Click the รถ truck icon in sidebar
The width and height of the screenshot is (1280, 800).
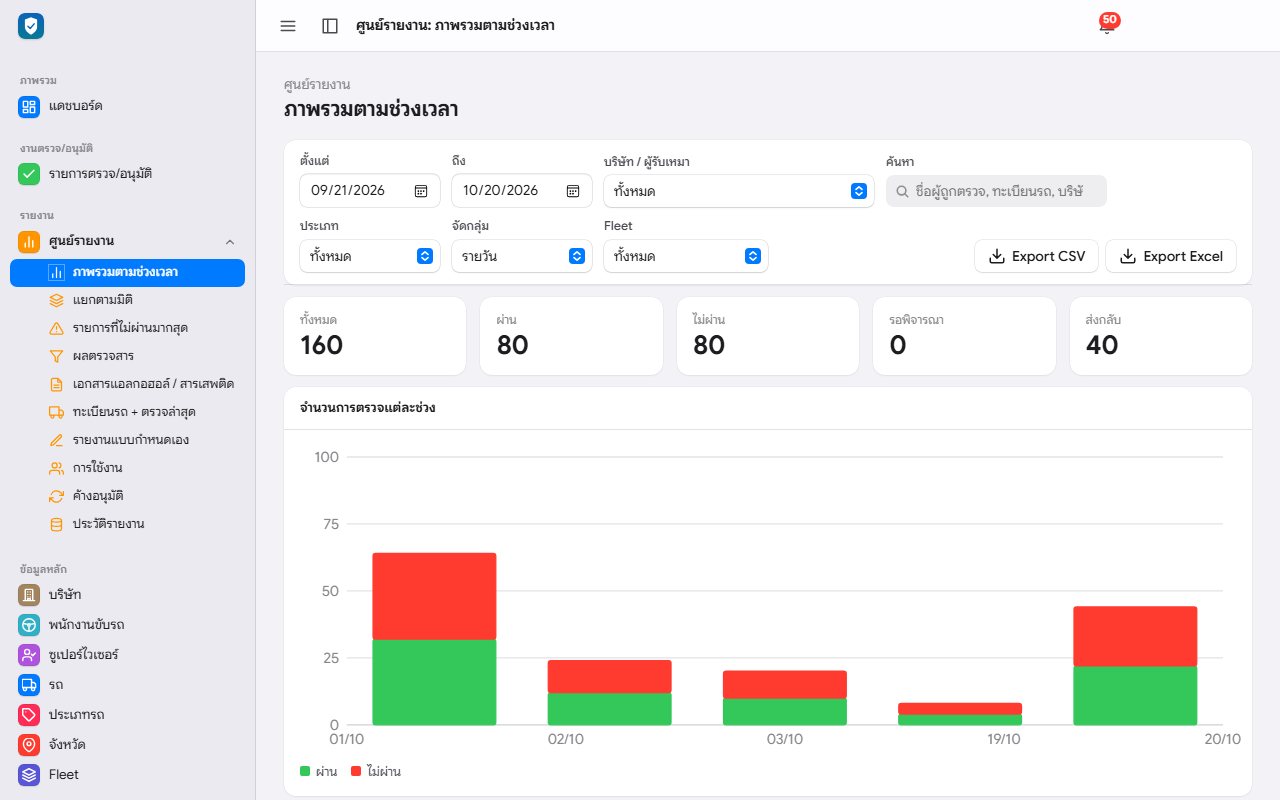[x=29, y=685]
